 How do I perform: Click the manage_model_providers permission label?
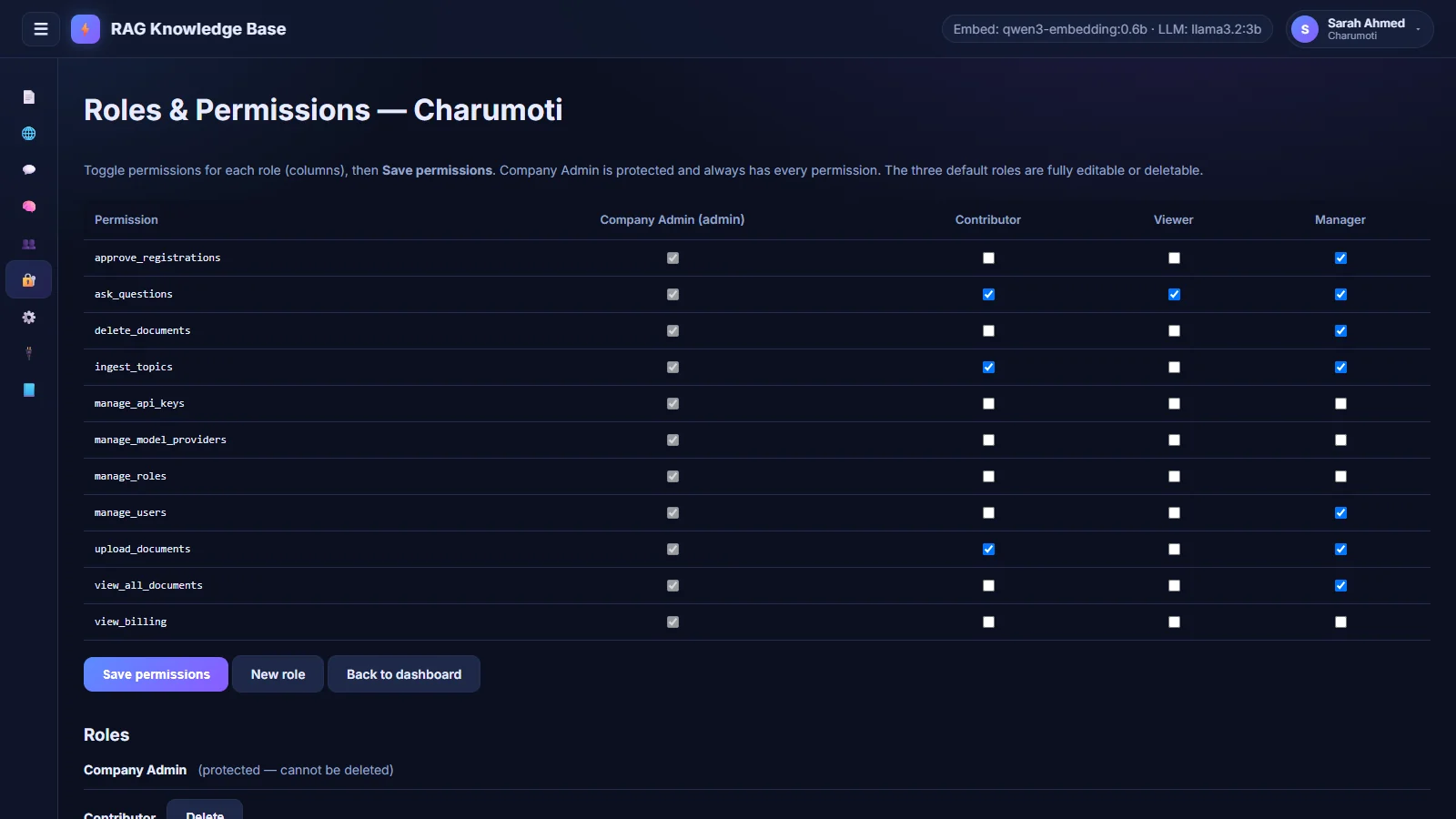tap(160, 440)
